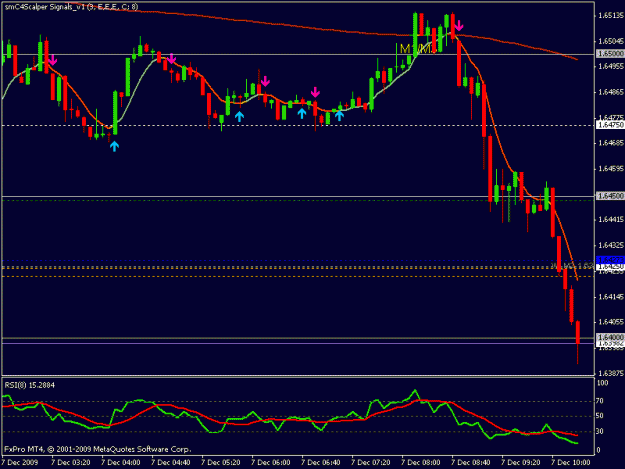
Task: Click the 1.64865 price scale label
Action: (611, 92)
